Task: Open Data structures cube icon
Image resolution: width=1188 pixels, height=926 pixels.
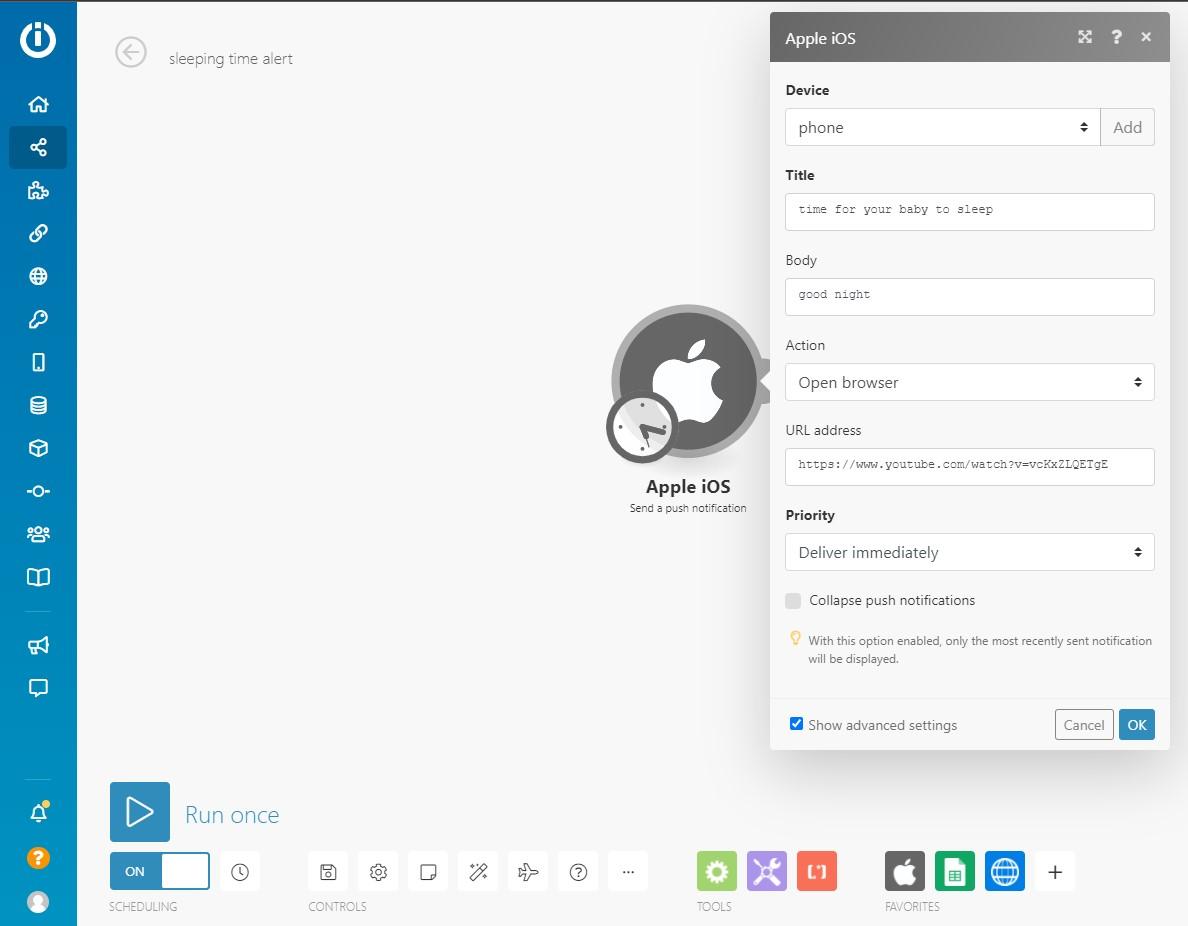Action: tap(38, 448)
